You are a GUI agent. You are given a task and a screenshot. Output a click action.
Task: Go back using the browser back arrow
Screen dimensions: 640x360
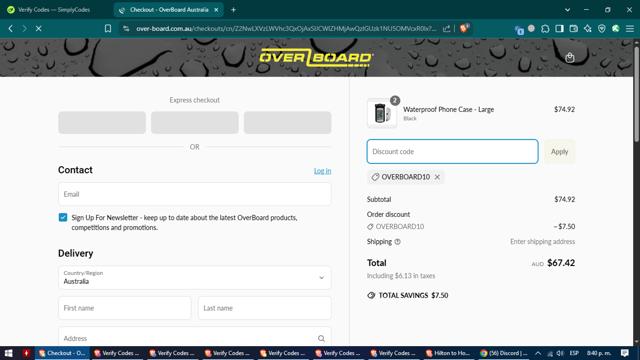[11, 29]
